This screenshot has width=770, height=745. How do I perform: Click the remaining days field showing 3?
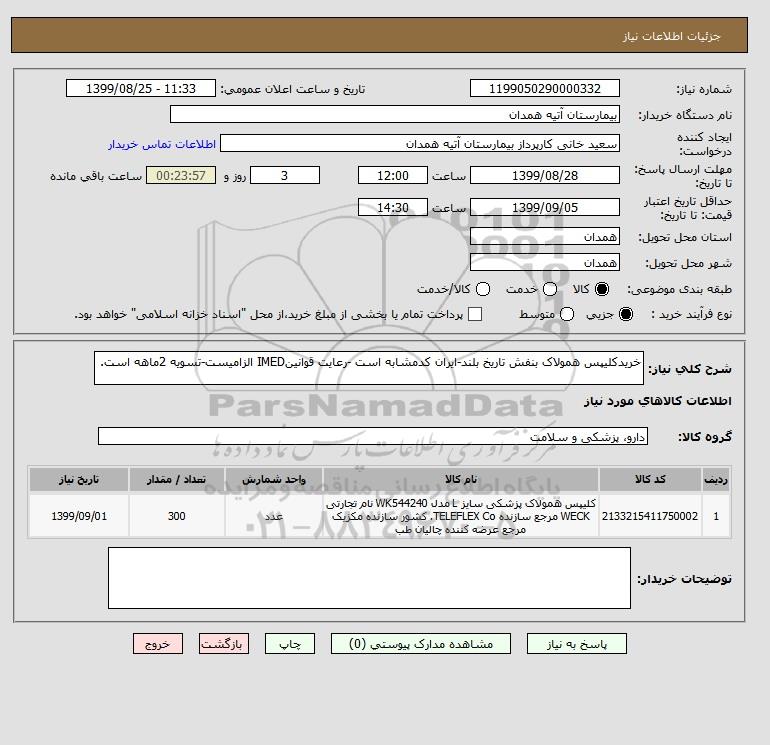[x=285, y=175]
